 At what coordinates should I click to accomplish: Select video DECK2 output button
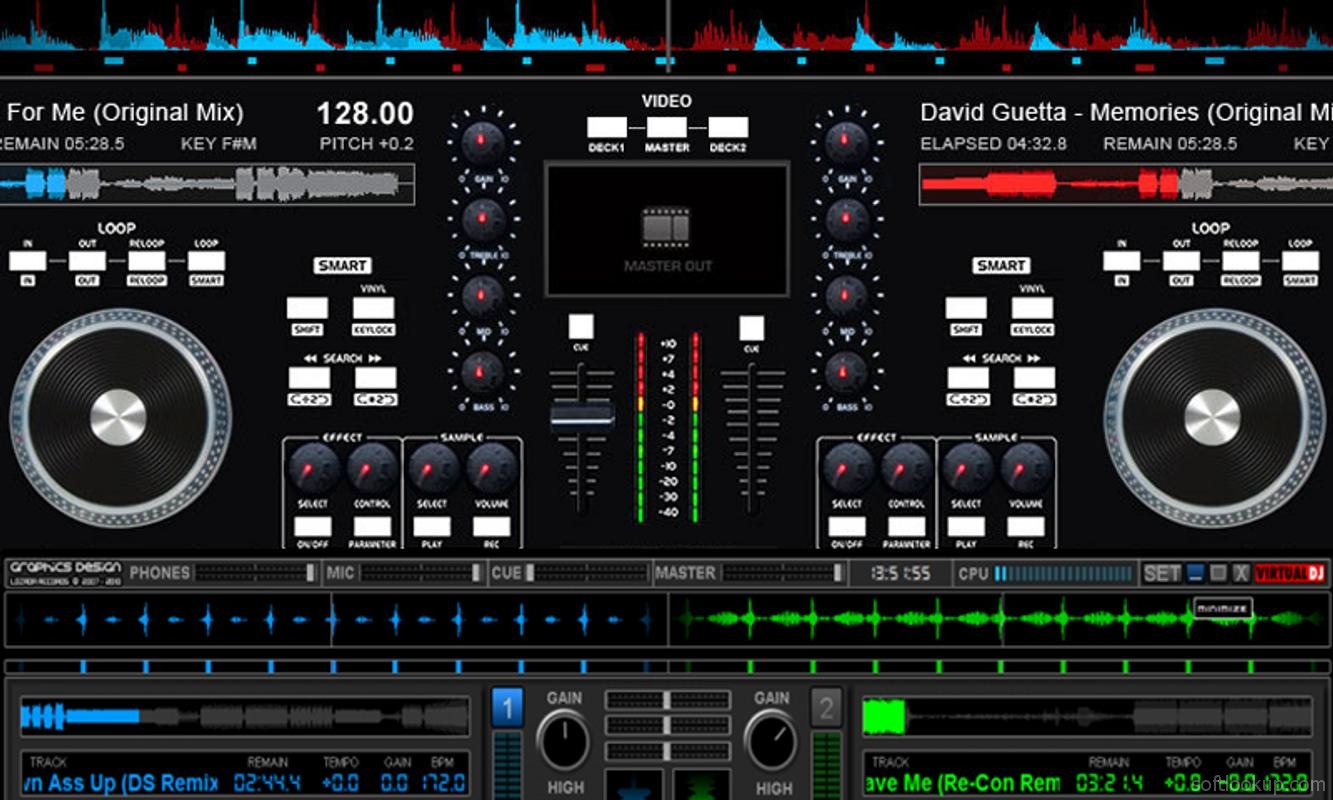tap(728, 127)
